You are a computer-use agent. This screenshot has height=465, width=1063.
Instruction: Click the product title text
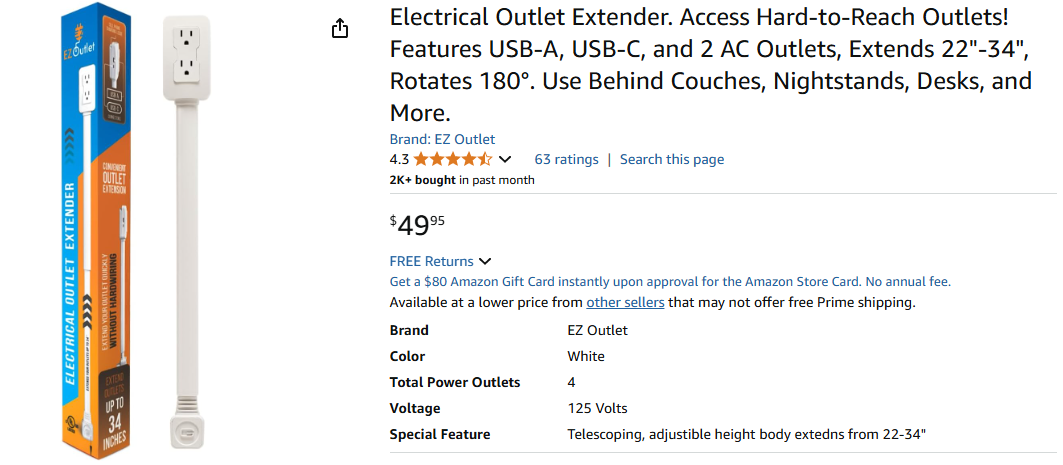710,66
